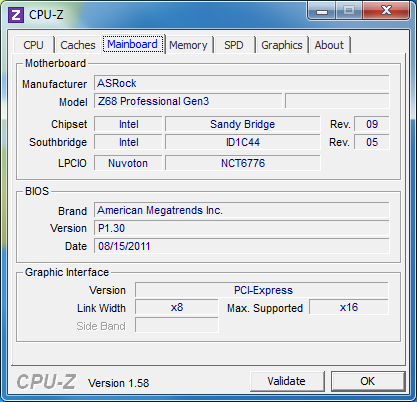Click the PCI-Express version value
Viewport: 417px width, 402px height.
click(x=262, y=290)
